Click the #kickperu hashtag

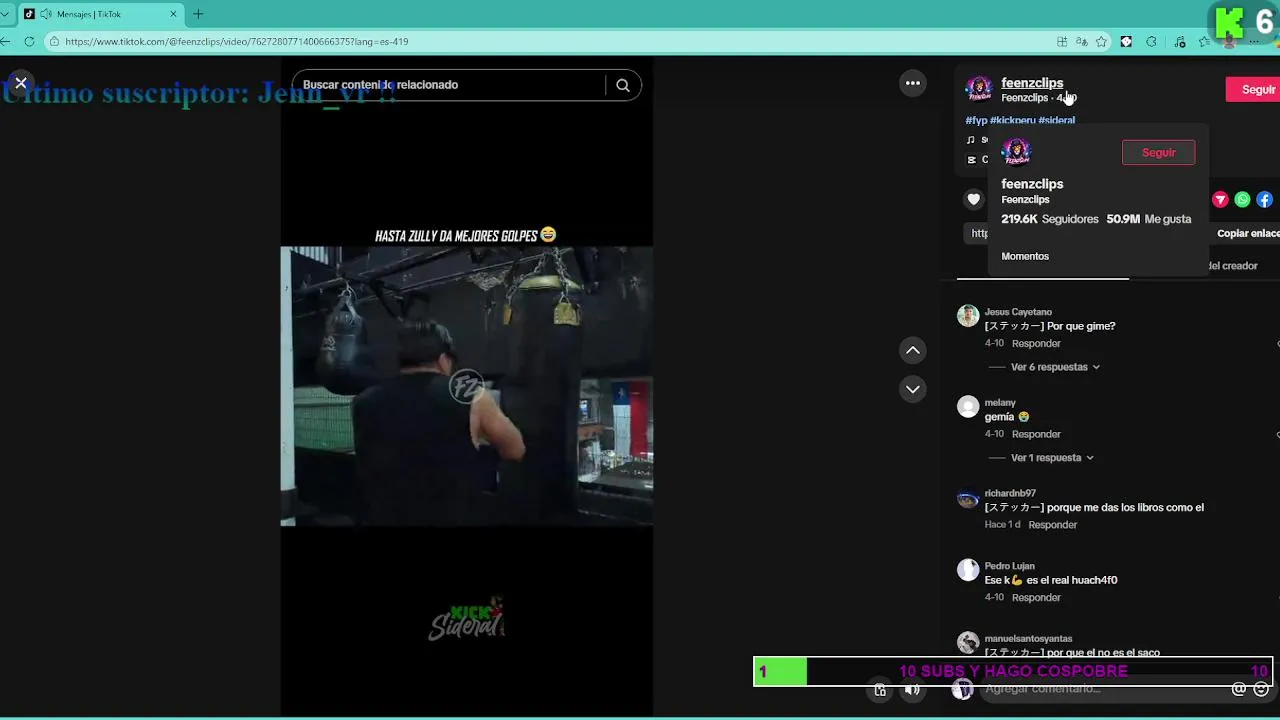click(x=1012, y=120)
